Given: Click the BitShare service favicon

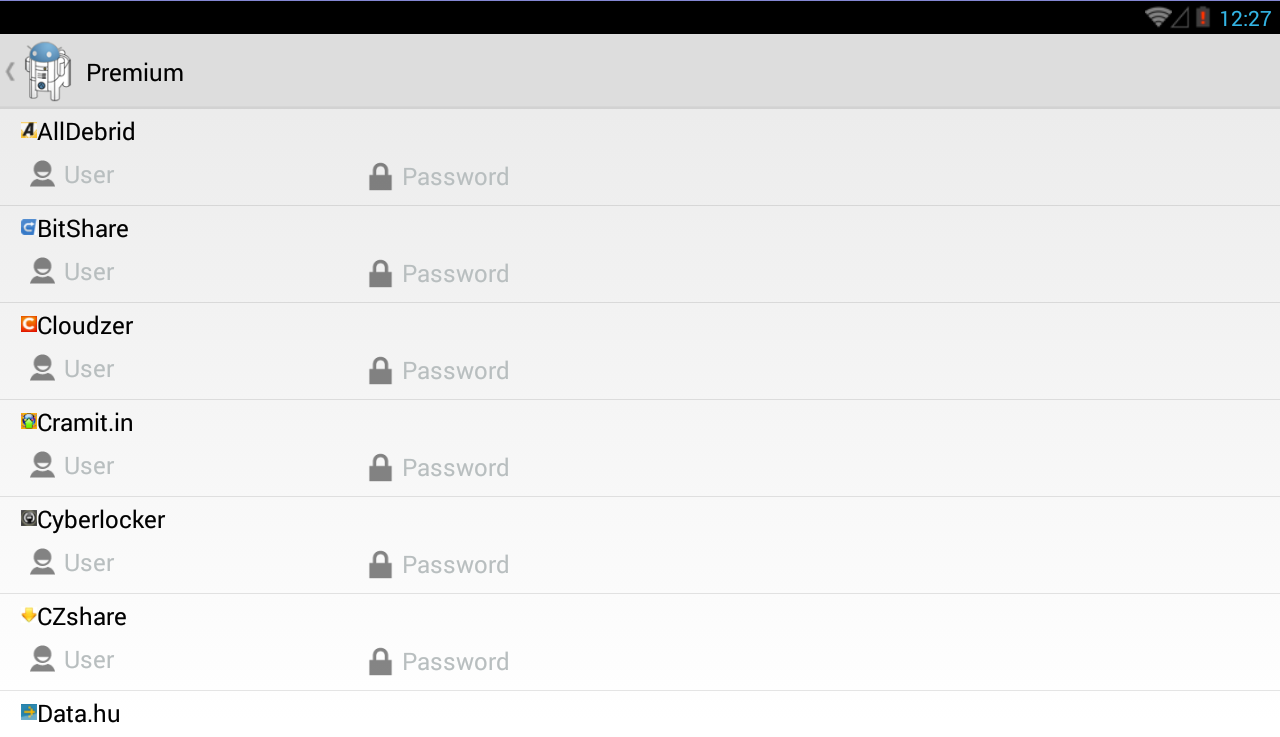Looking at the screenshot, I should 27,227.
